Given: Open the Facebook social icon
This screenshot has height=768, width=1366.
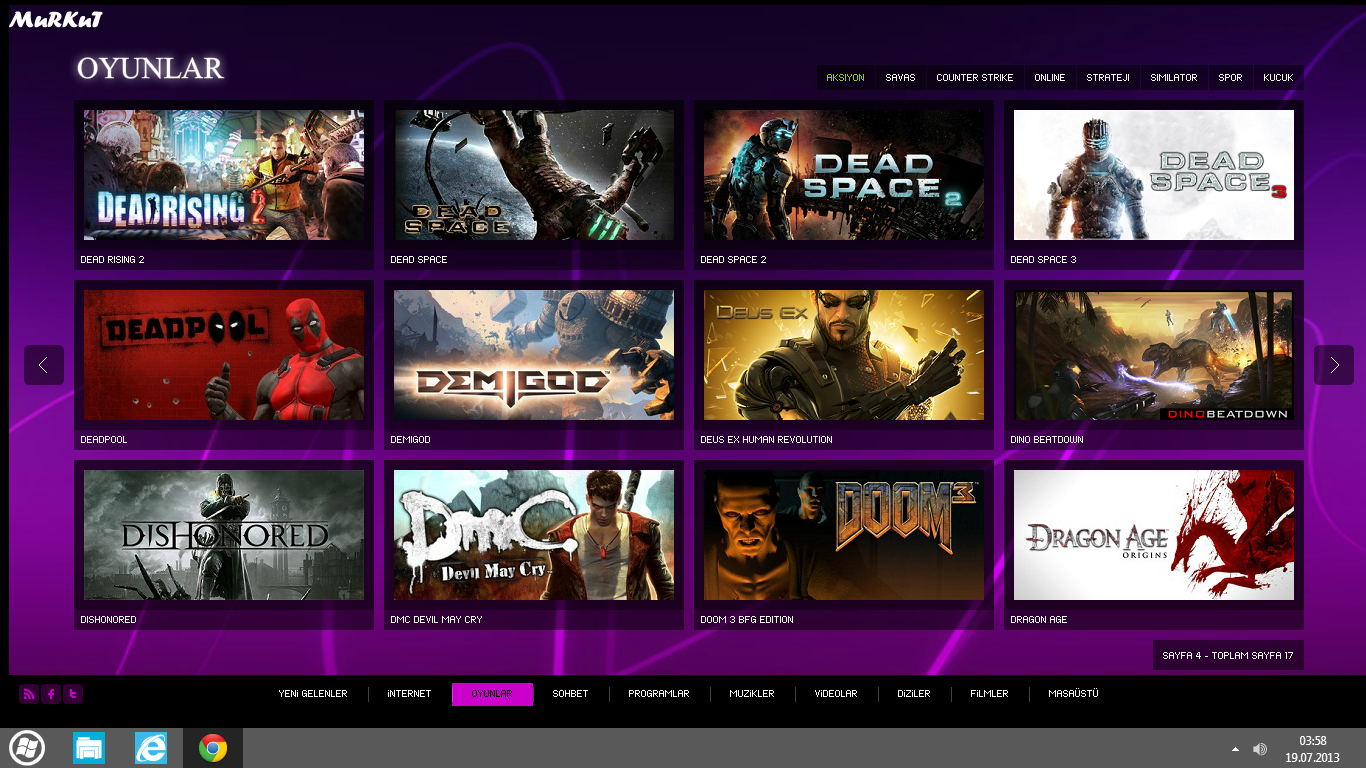Looking at the screenshot, I should (51, 694).
